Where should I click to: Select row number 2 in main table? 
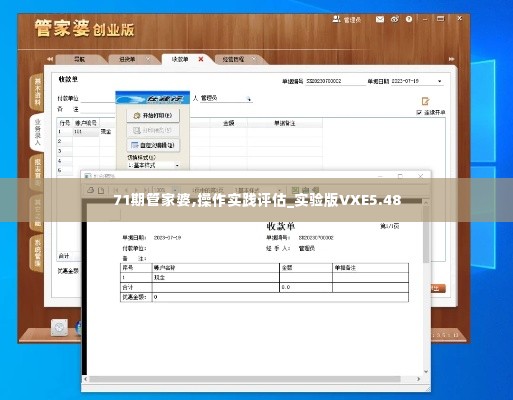point(64,141)
